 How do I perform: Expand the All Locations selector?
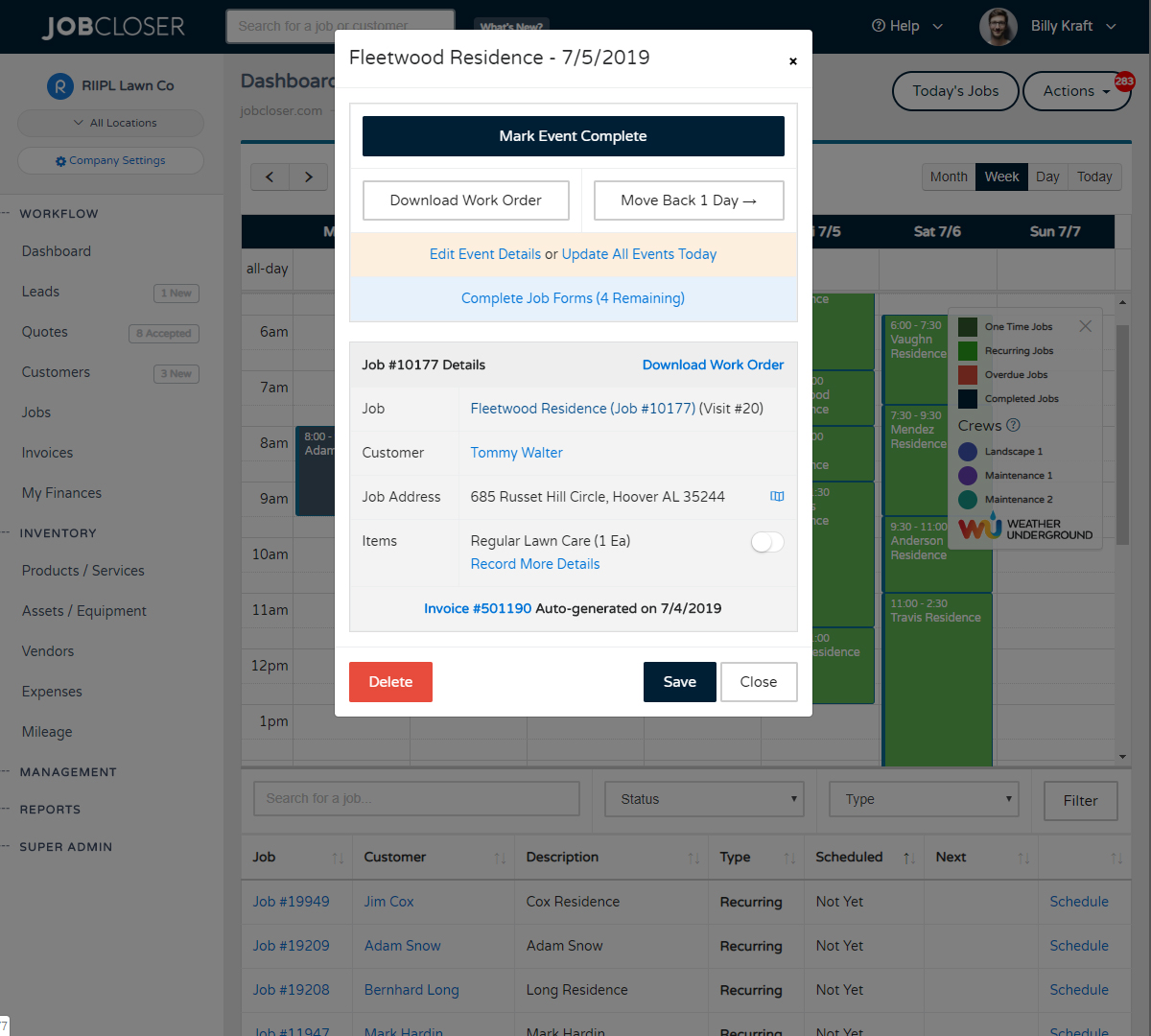pyautogui.click(x=110, y=123)
